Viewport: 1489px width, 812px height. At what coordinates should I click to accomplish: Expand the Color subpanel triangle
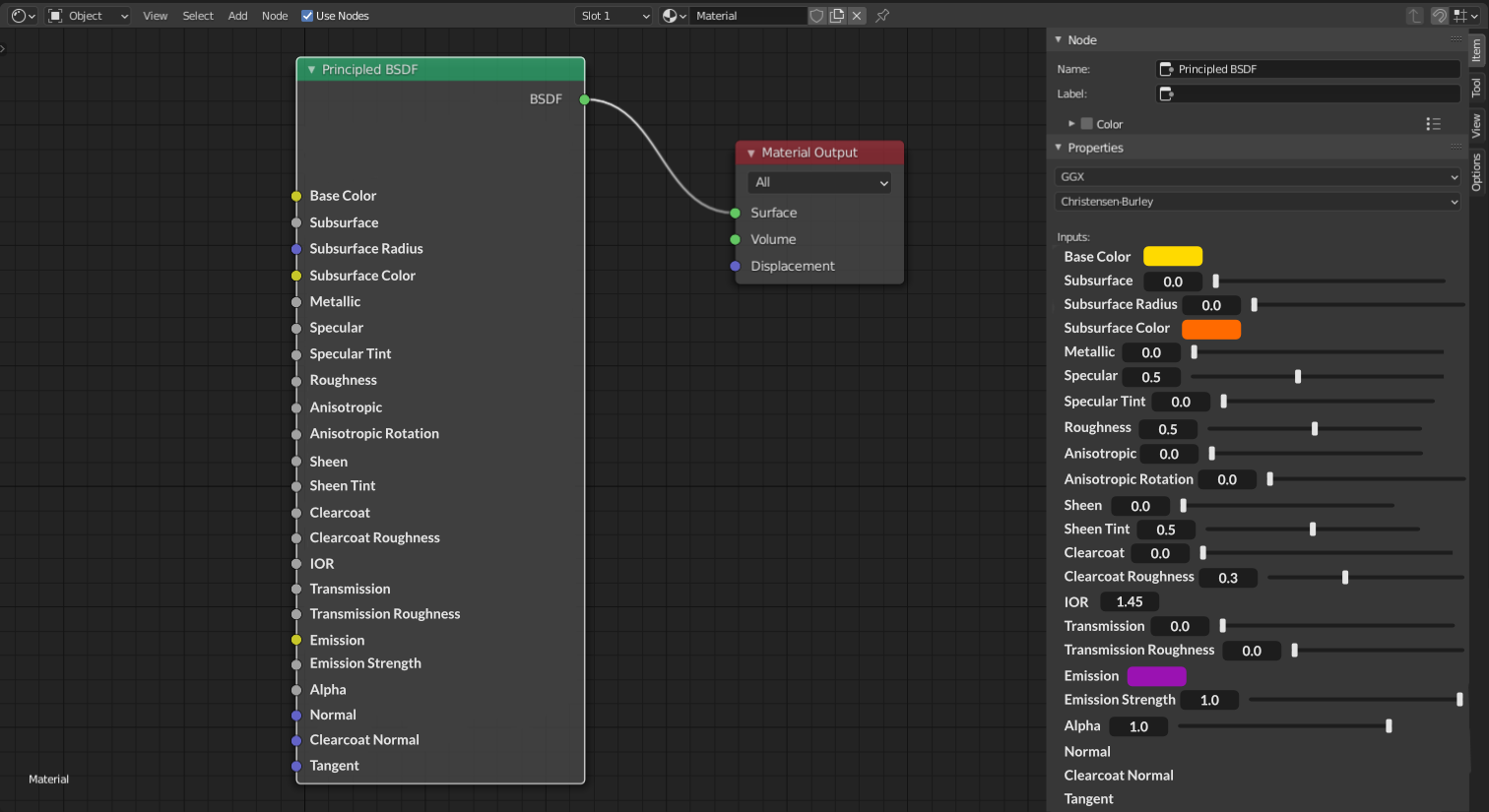1071,124
